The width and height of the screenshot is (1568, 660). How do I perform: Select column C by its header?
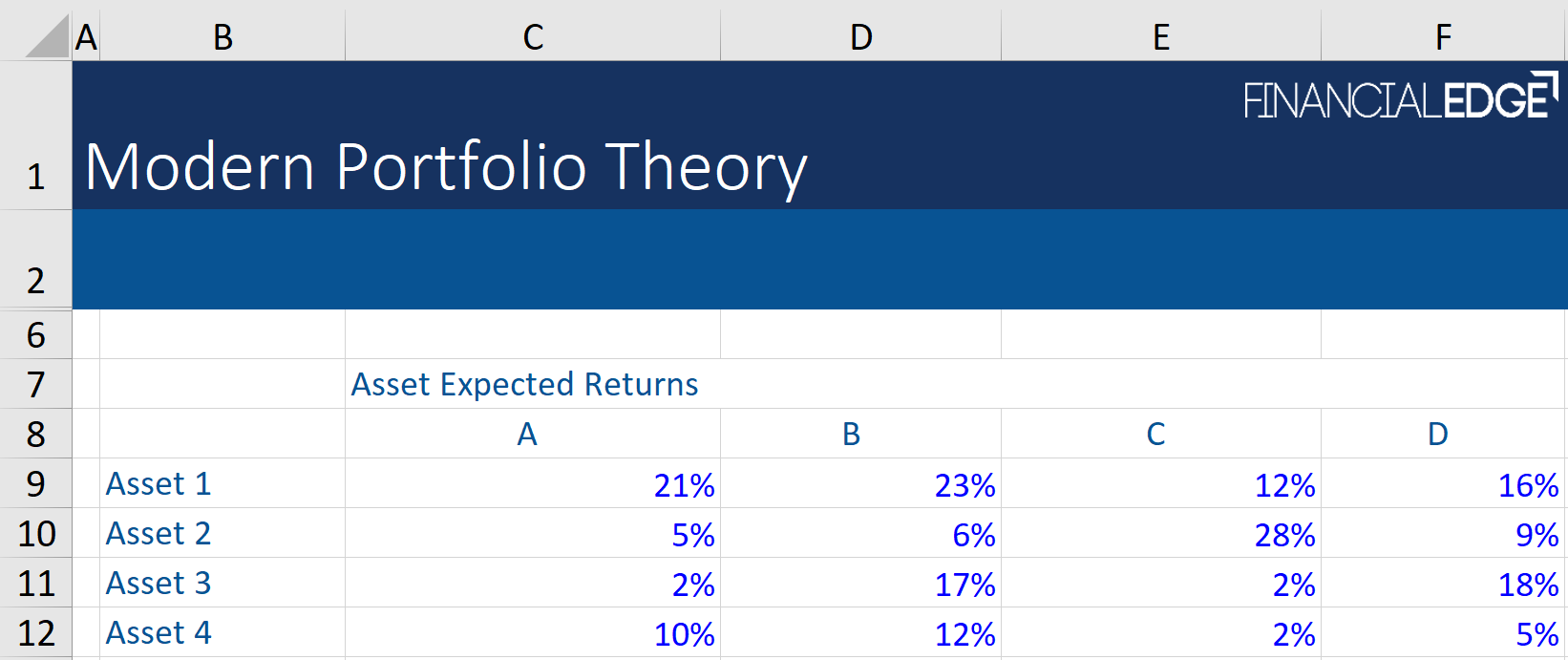[533, 37]
